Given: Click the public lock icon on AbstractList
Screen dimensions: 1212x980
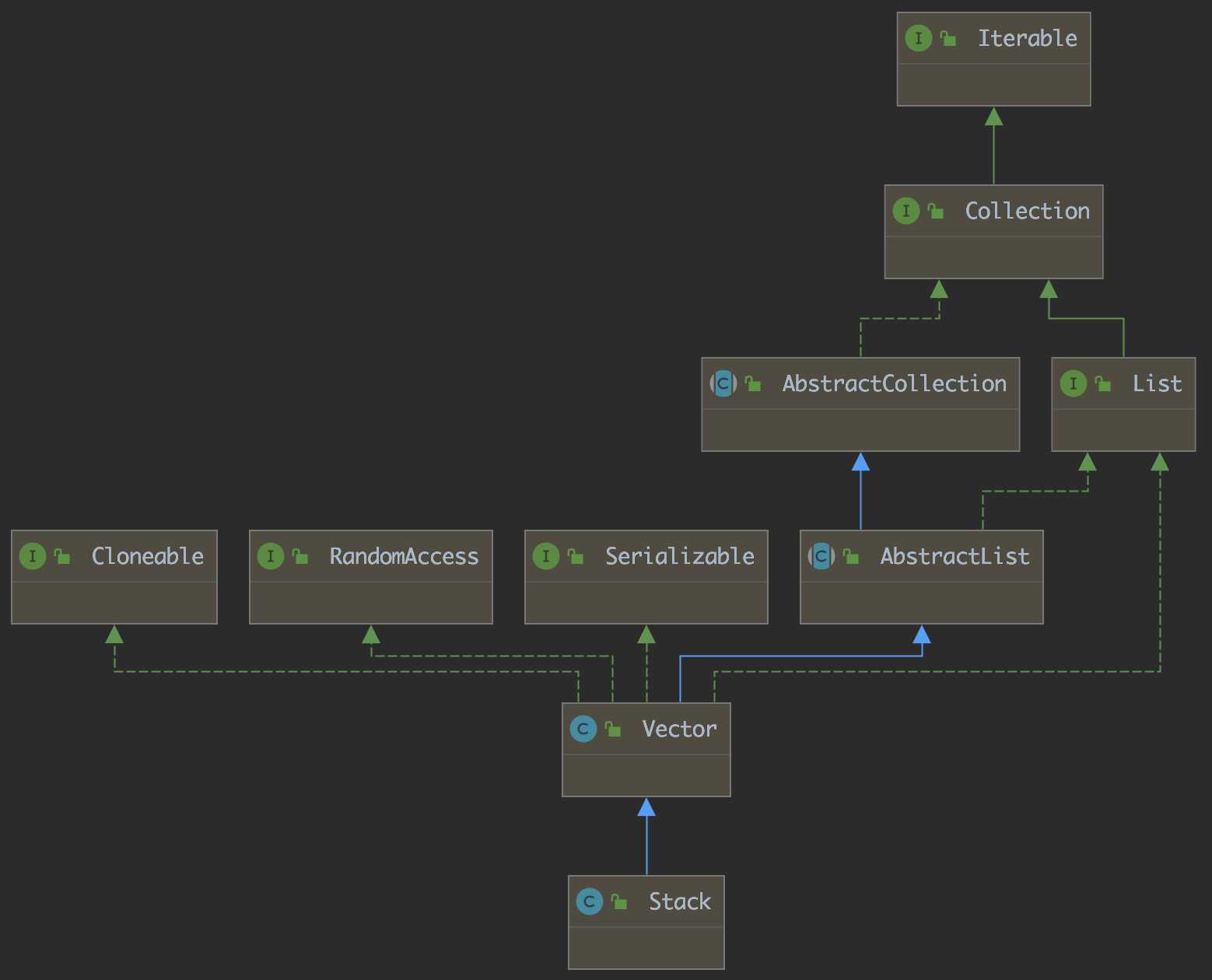Looking at the screenshot, I should tap(851, 556).
